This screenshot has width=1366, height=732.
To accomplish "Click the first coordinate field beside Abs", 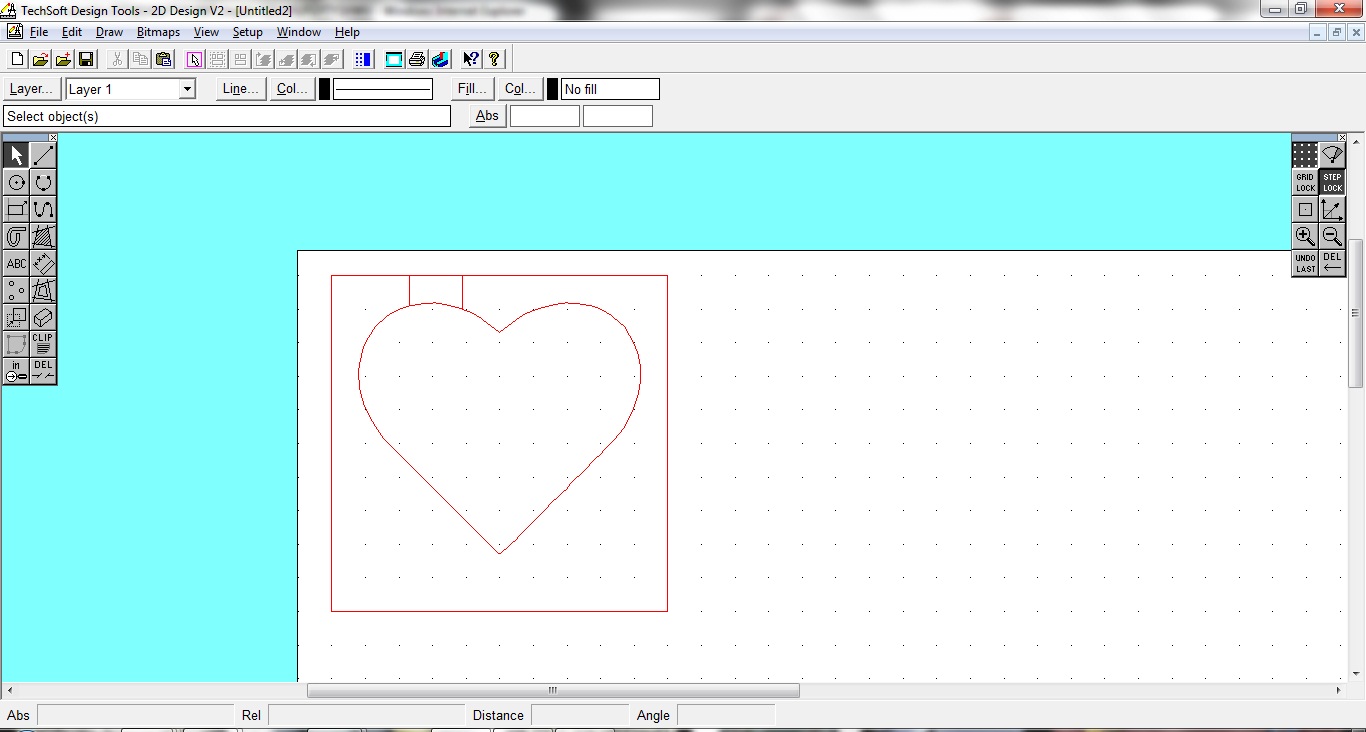I will tap(545, 116).
